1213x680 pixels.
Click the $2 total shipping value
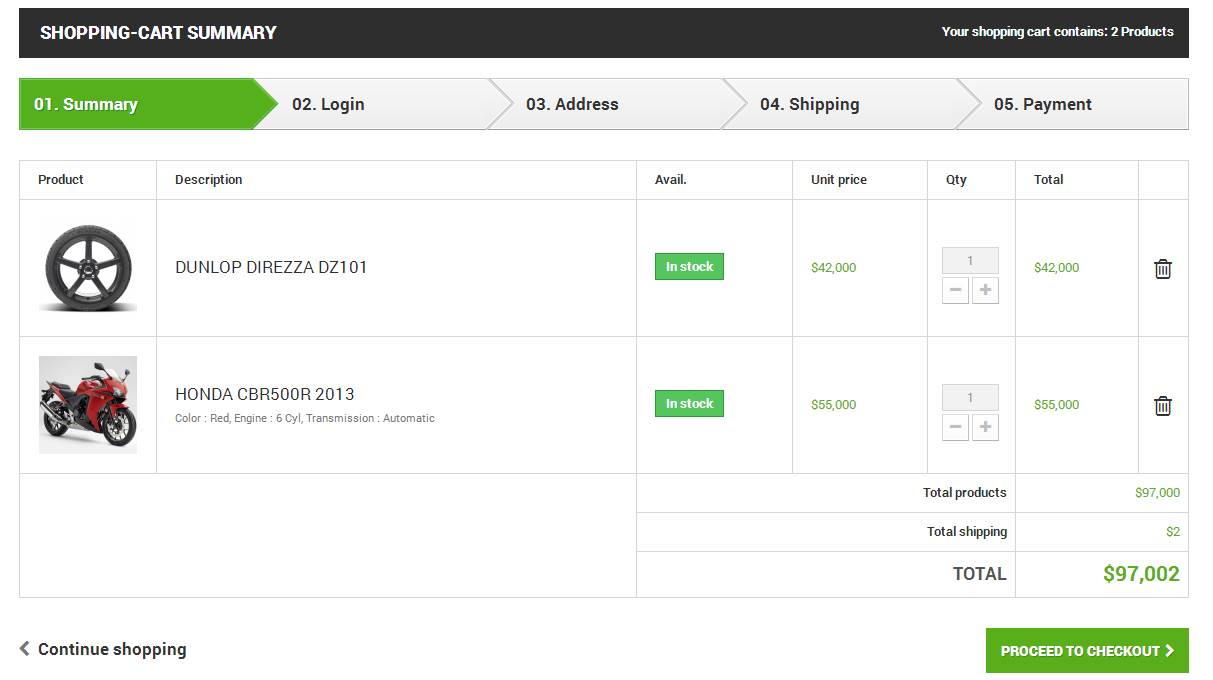(1173, 532)
